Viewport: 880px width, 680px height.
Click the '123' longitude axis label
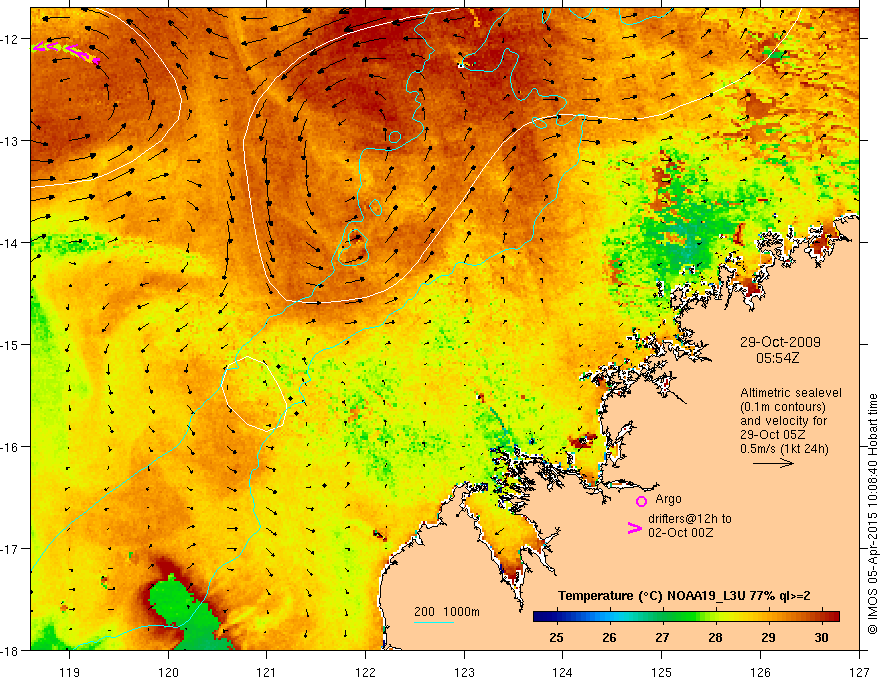coord(464,672)
